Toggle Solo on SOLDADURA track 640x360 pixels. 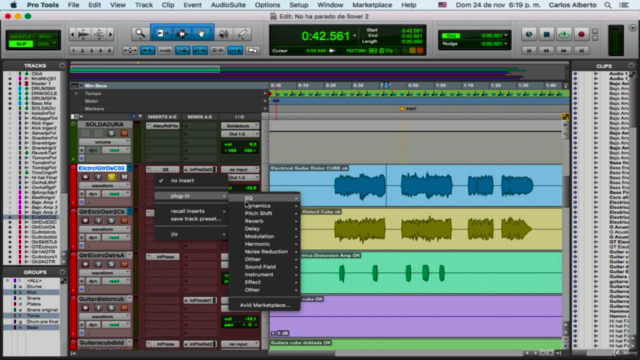[111, 133]
